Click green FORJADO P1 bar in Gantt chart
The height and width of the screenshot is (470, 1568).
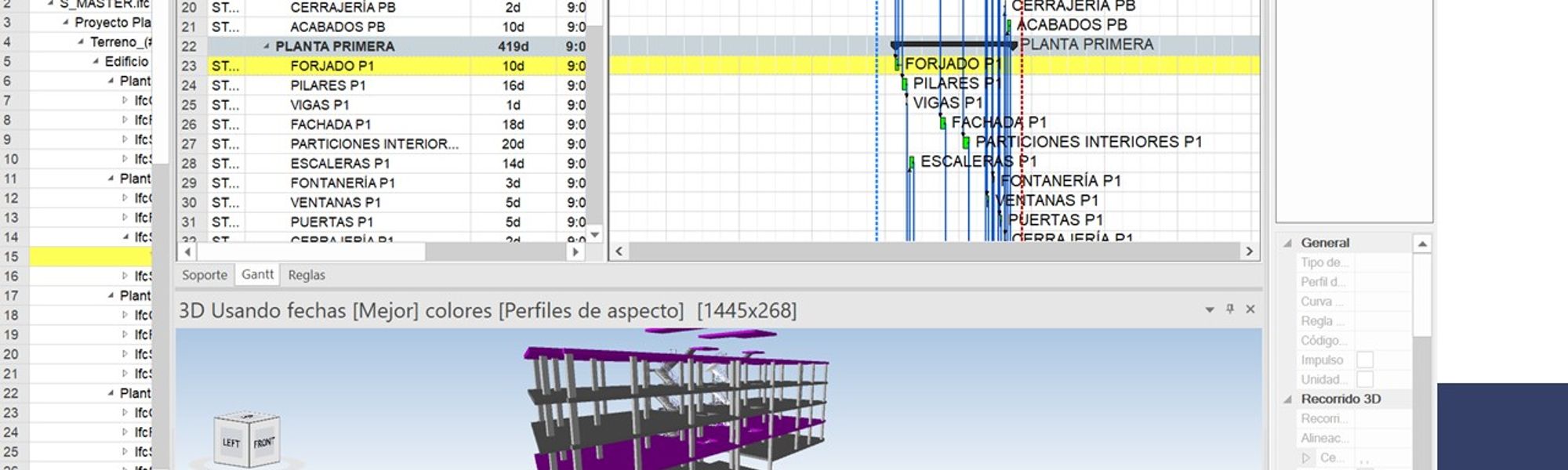(x=897, y=64)
